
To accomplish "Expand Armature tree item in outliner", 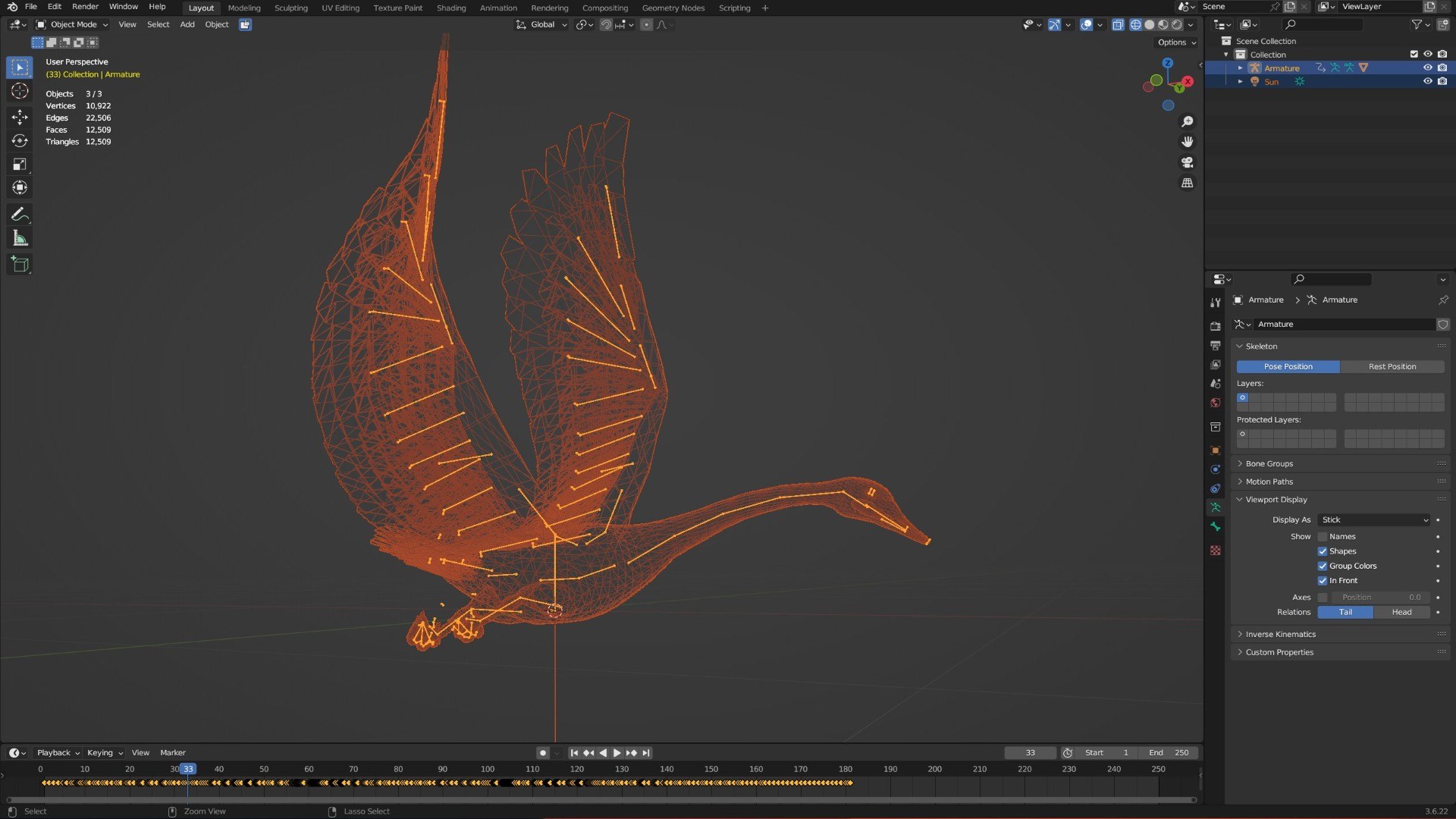I will click(1241, 68).
